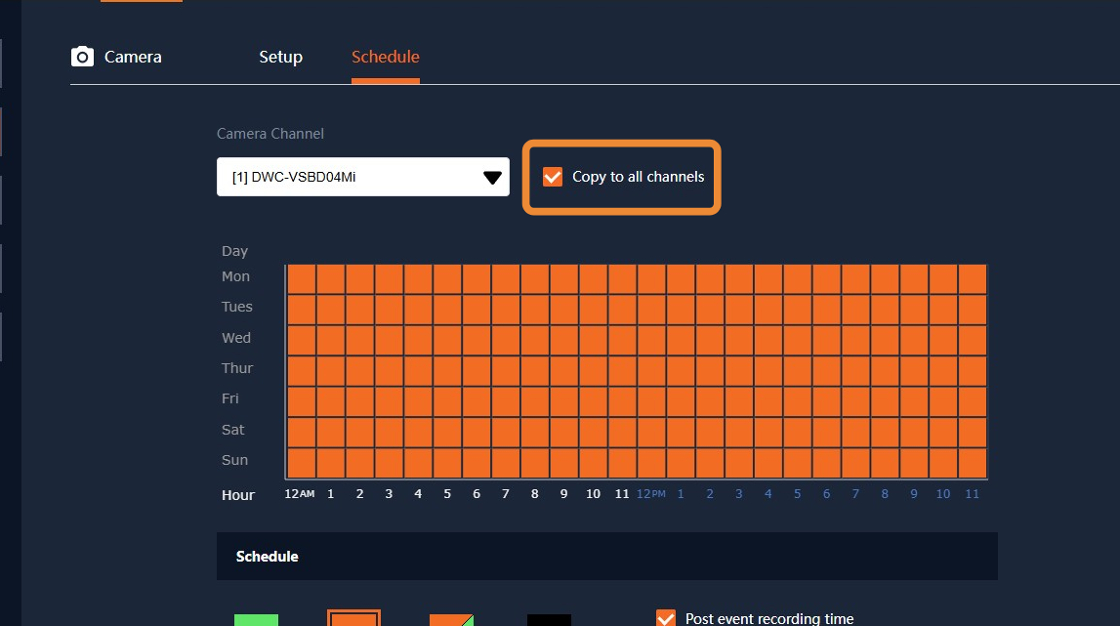Screen dimensions: 1120x626
Task: Select the orange and green split swatch
Action: (x=451, y=620)
